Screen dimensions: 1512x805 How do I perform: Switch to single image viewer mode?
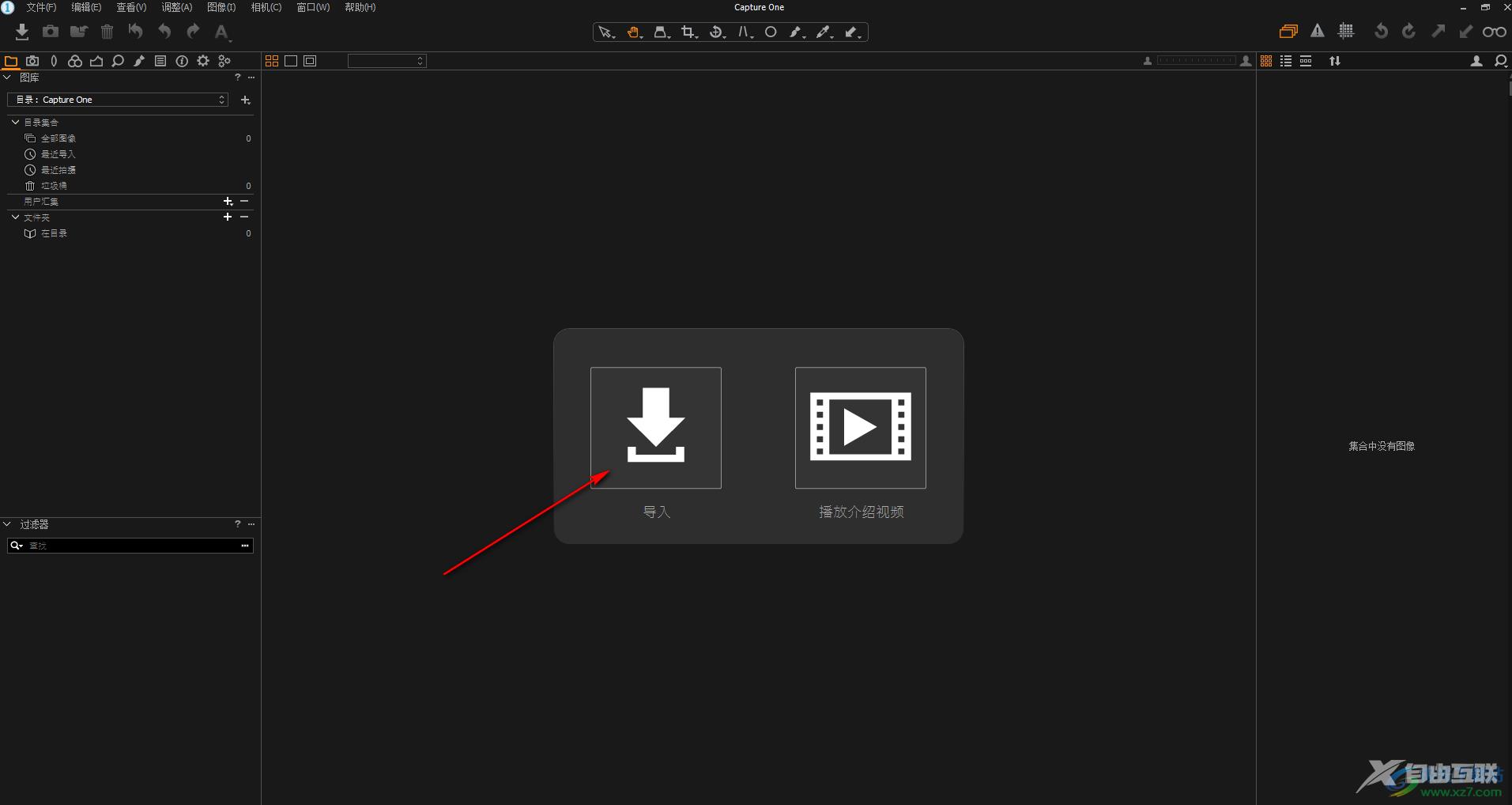[x=291, y=61]
